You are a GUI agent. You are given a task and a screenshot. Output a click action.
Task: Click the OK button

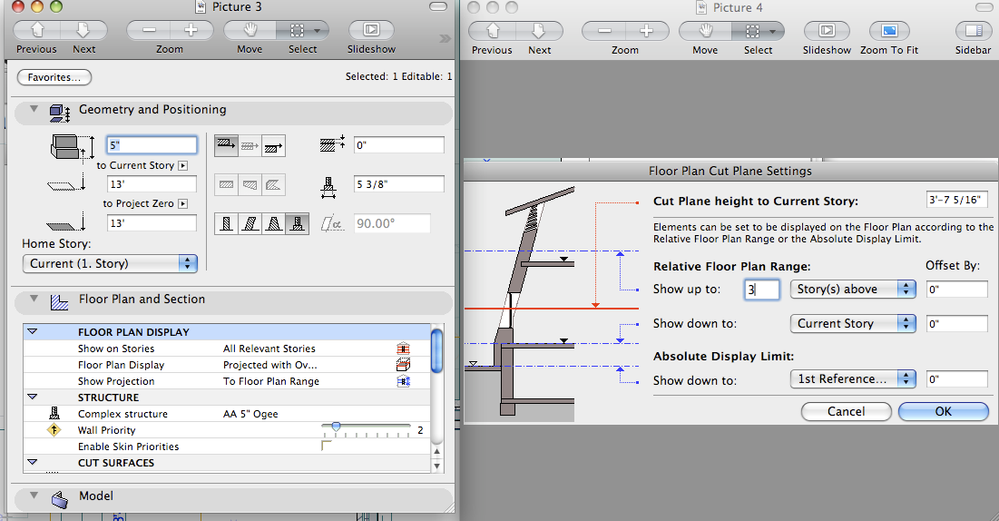[943, 411]
